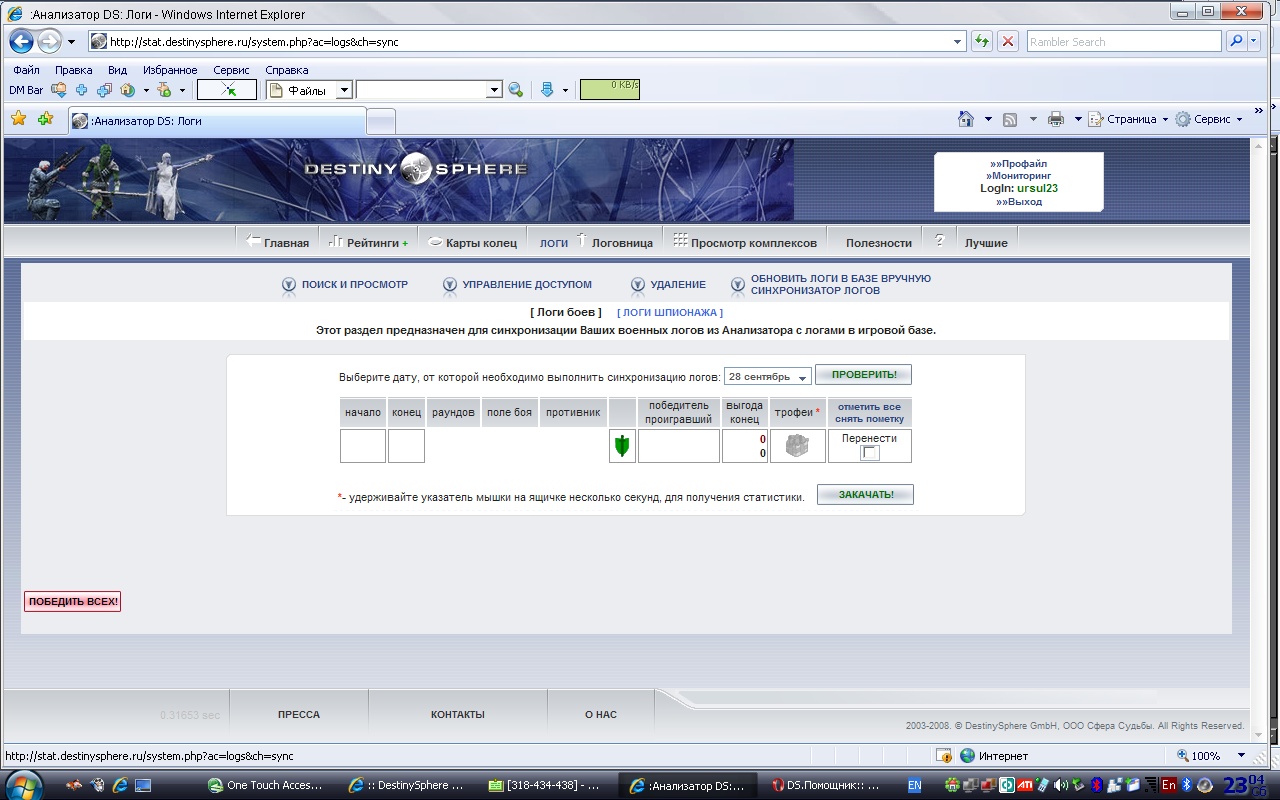Open the Рейтинги navigation tab
Screen dimensions: 1280x800
coord(370,243)
